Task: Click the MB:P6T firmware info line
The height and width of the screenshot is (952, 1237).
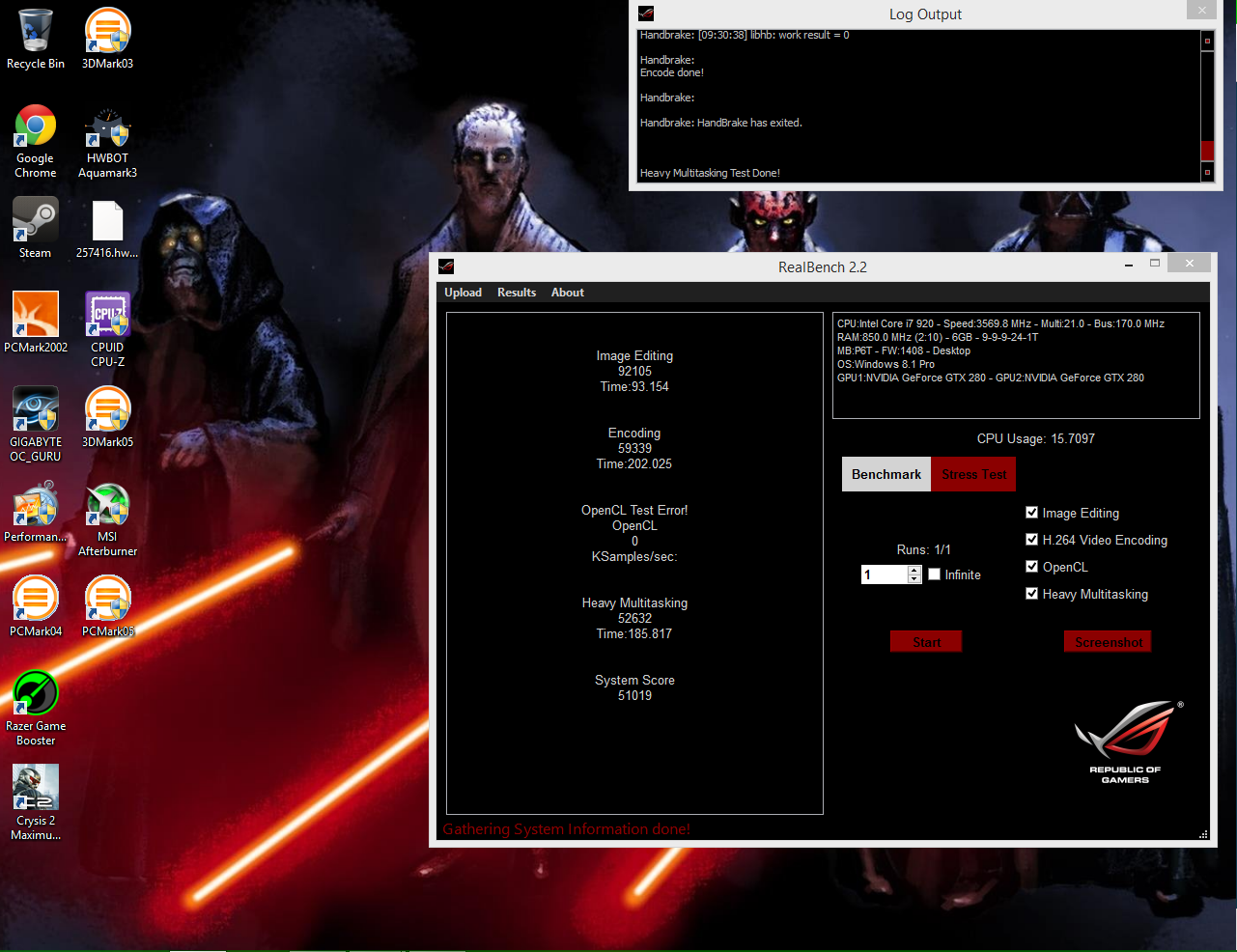Action: click(x=904, y=350)
